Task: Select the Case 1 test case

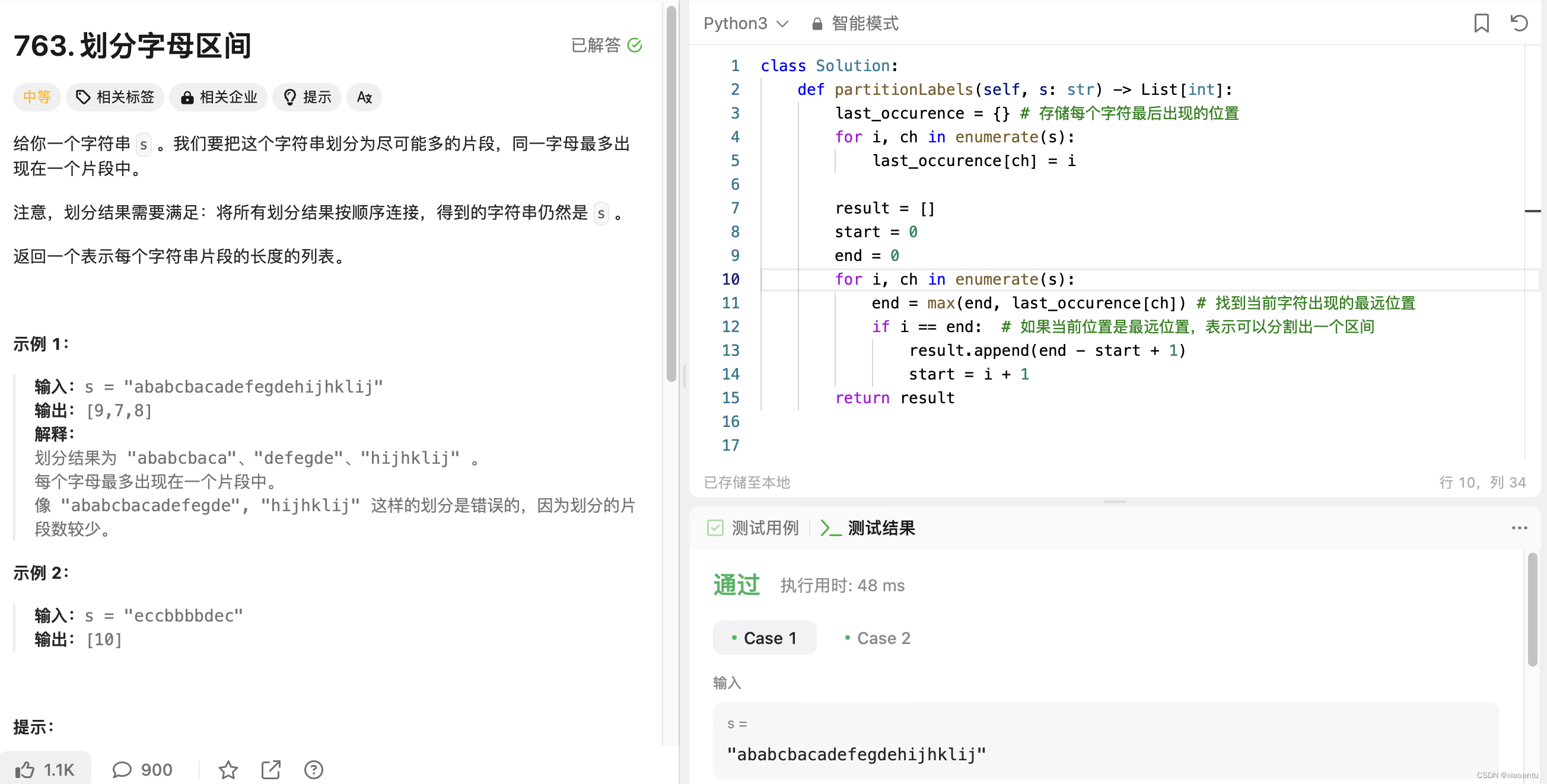Action: 764,638
